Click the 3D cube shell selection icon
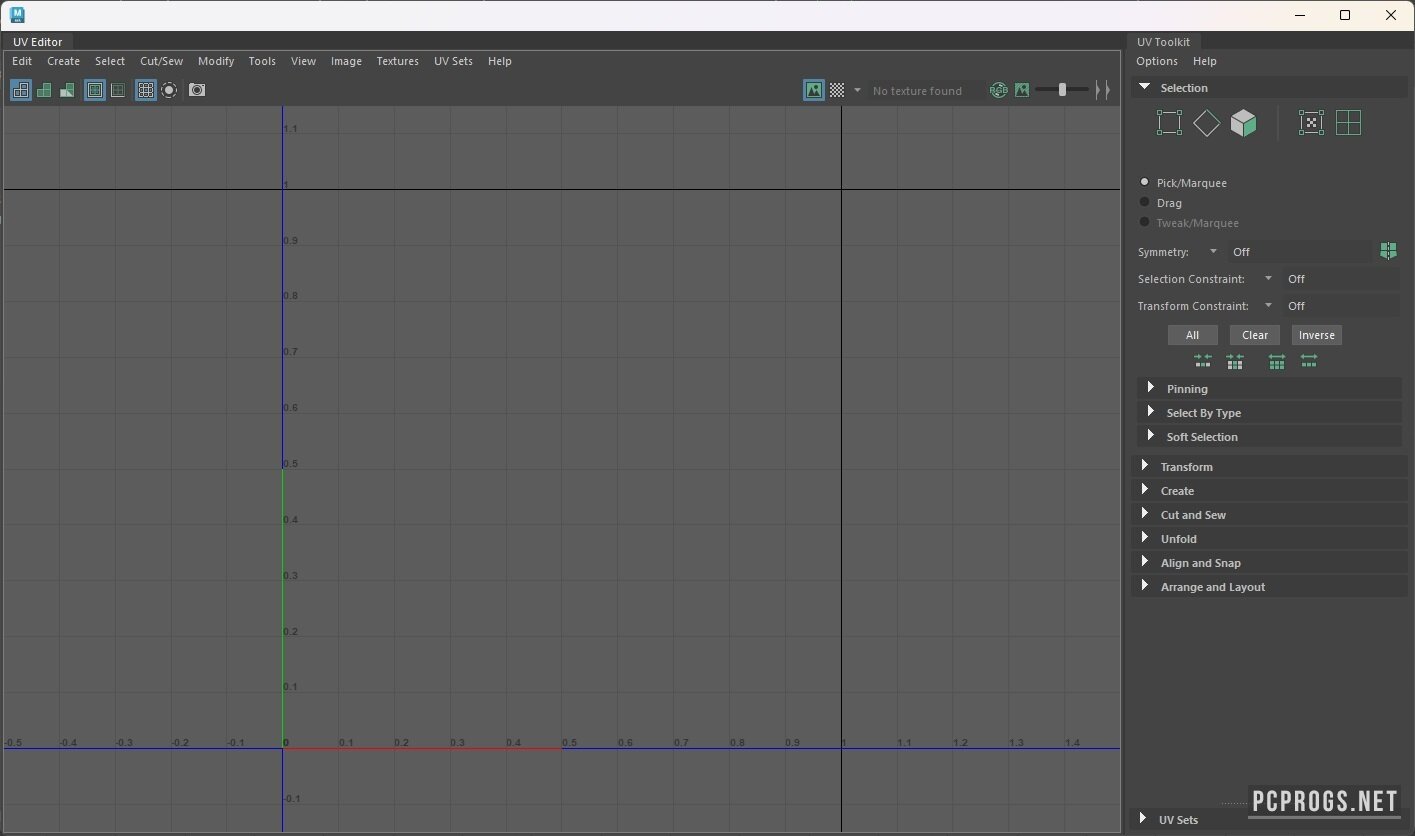 (1243, 123)
